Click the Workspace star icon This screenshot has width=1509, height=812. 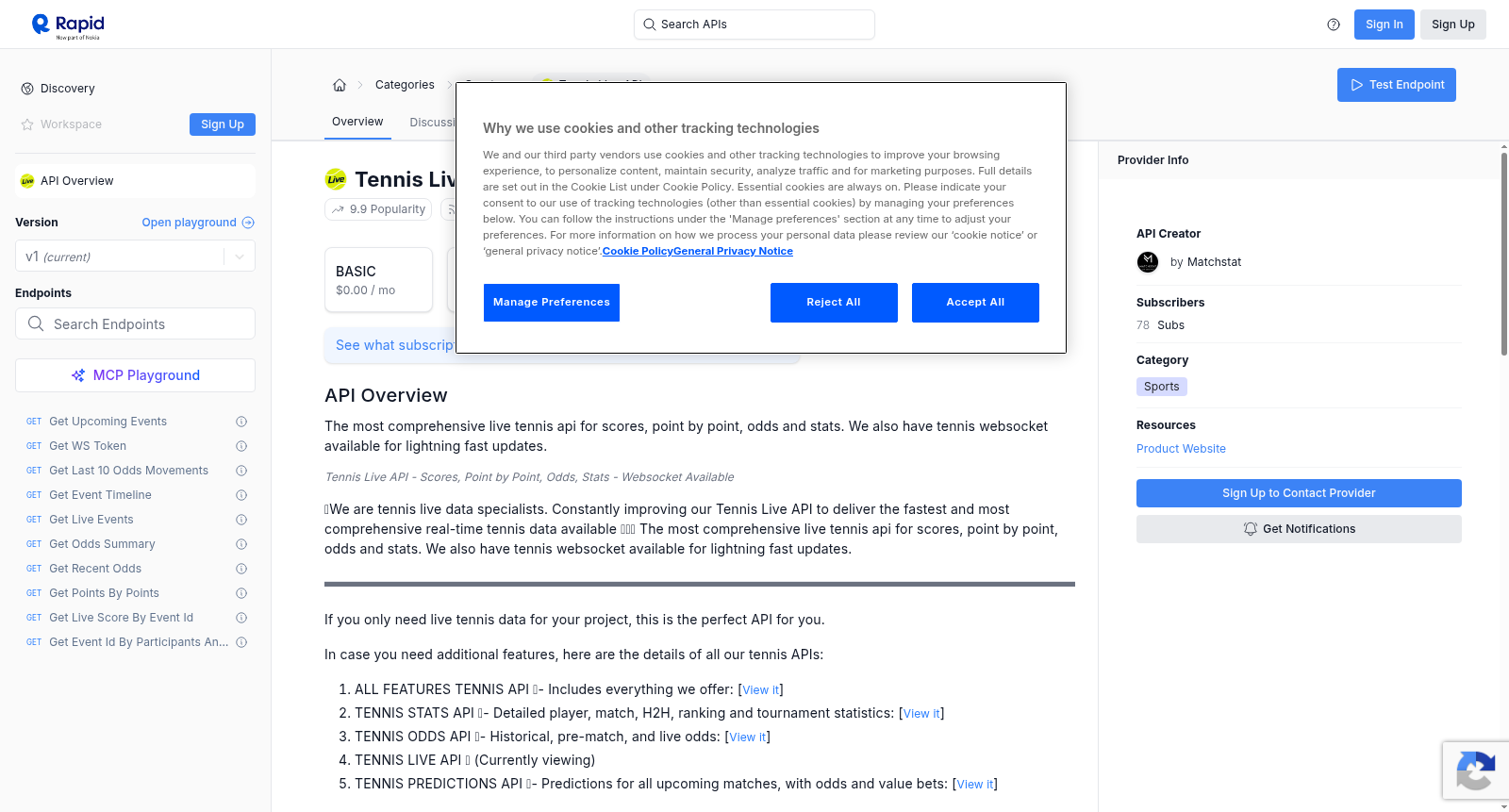(27, 124)
